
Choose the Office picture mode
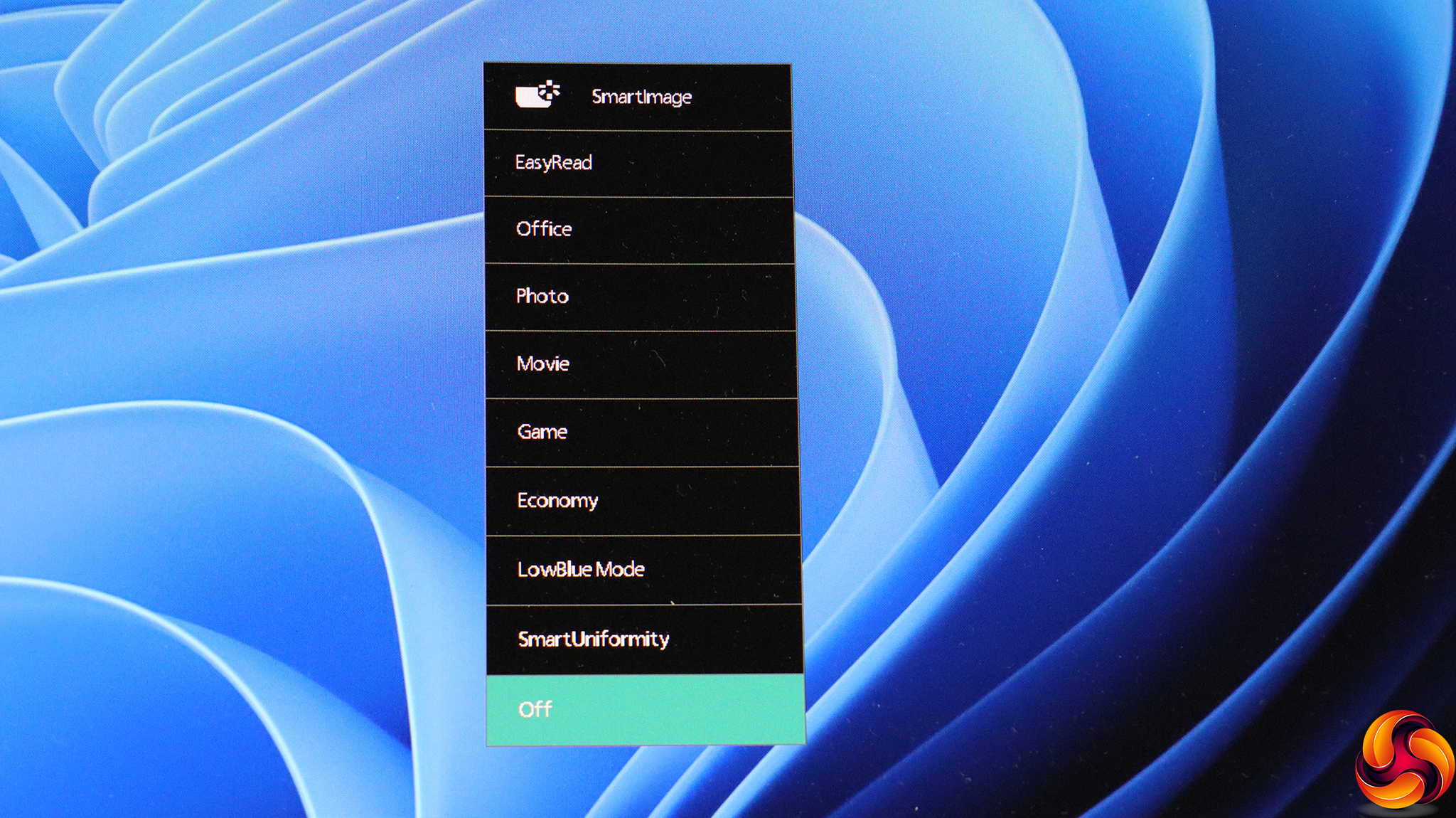click(x=544, y=229)
